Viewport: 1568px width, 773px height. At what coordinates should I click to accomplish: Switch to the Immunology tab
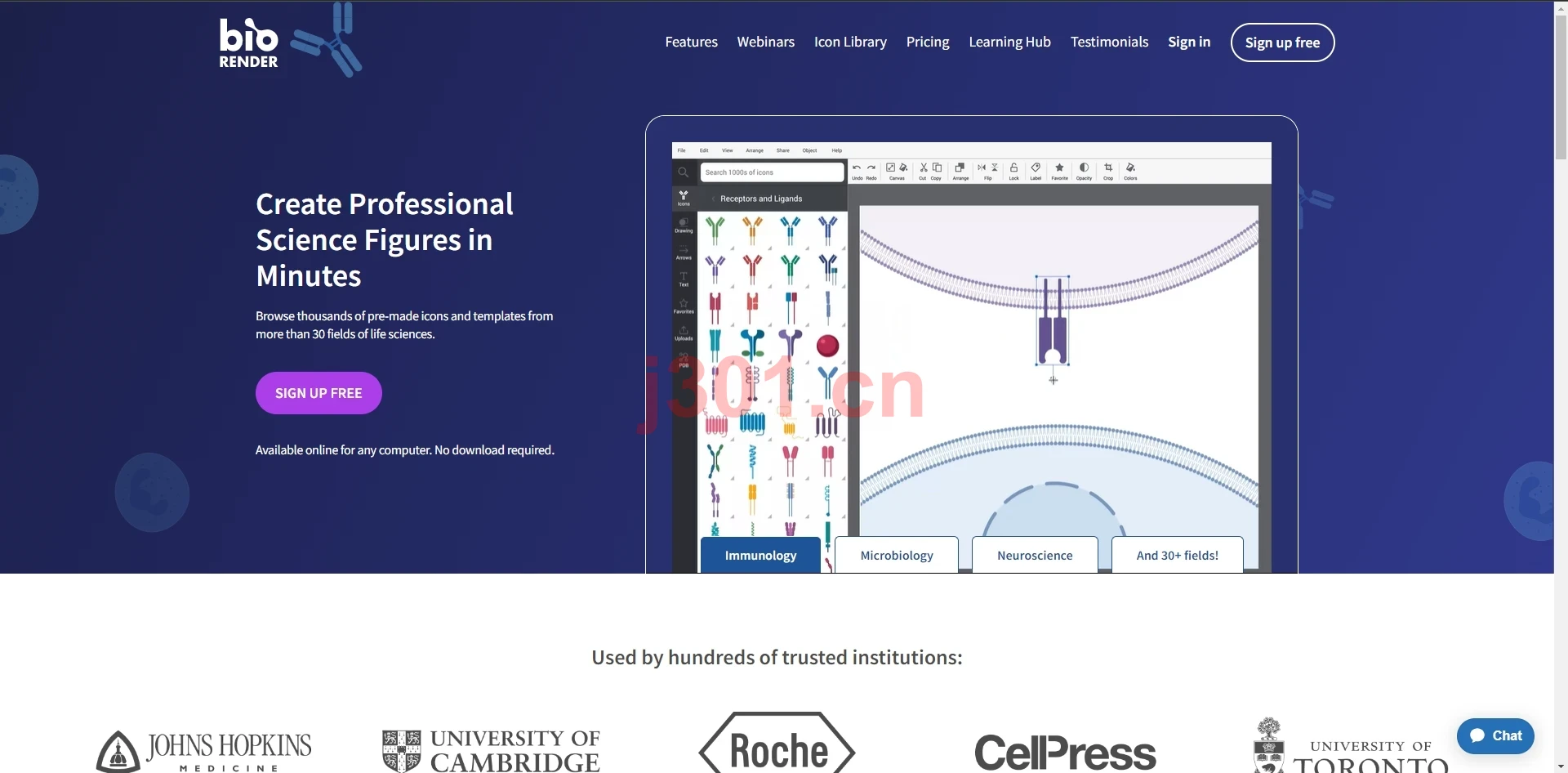[760, 555]
